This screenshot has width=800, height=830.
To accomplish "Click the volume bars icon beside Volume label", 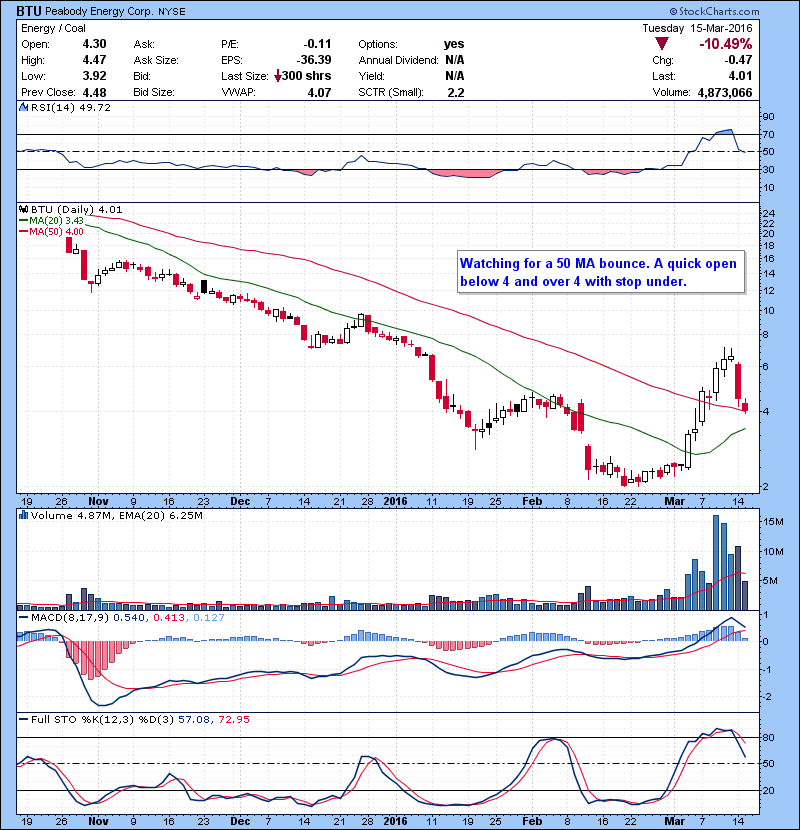I will [x=23, y=515].
